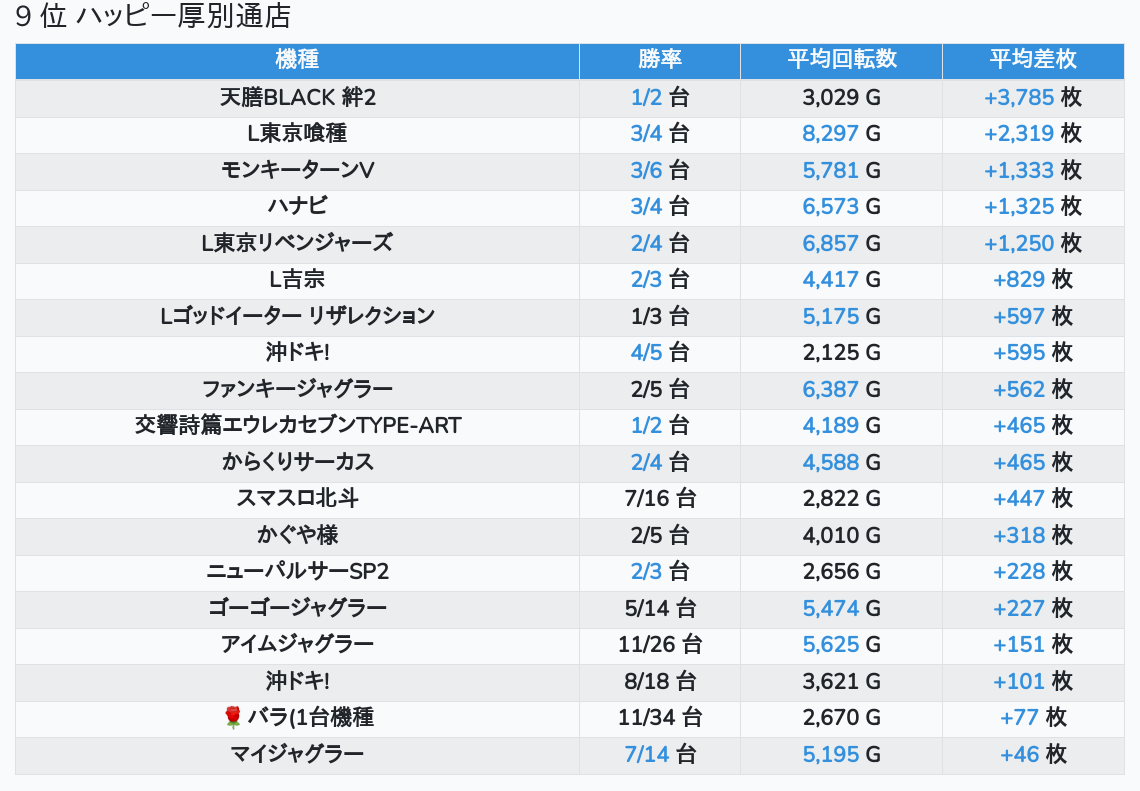Click the ファンキージャグラー machine name
Screen dimensions: 1140x791
click(297, 389)
